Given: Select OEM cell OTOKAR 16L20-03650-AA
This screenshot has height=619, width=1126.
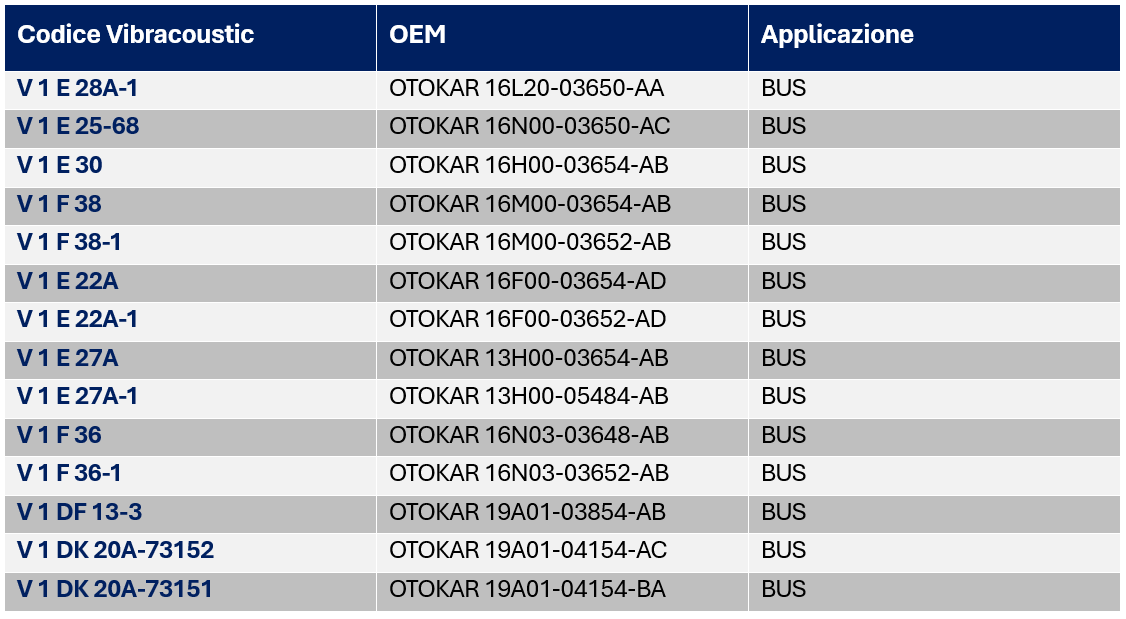Looking at the screenshot, I should pos(526,88).
